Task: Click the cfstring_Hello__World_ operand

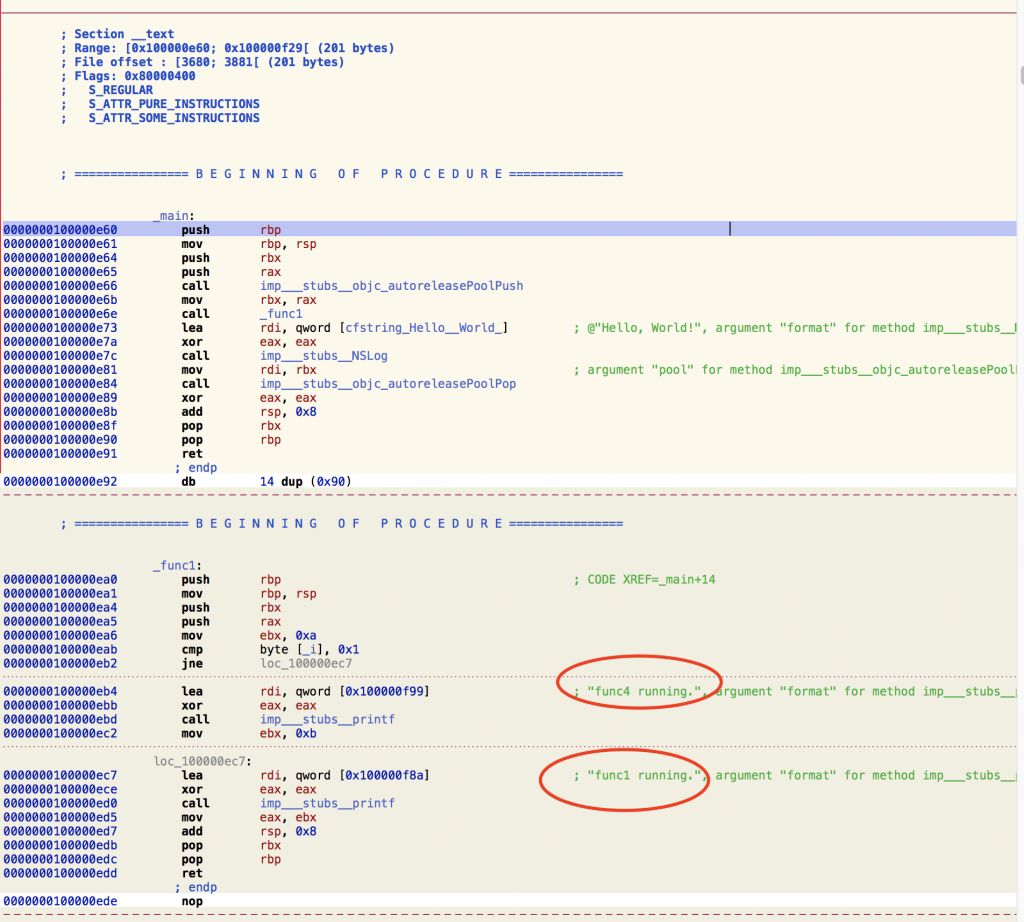Action: [x=423, y=327]
